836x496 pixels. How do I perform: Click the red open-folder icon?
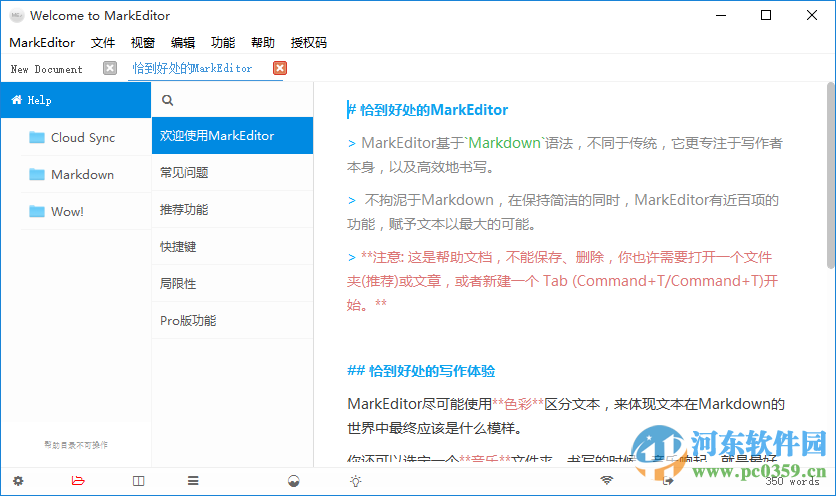(x=78, y=481)
